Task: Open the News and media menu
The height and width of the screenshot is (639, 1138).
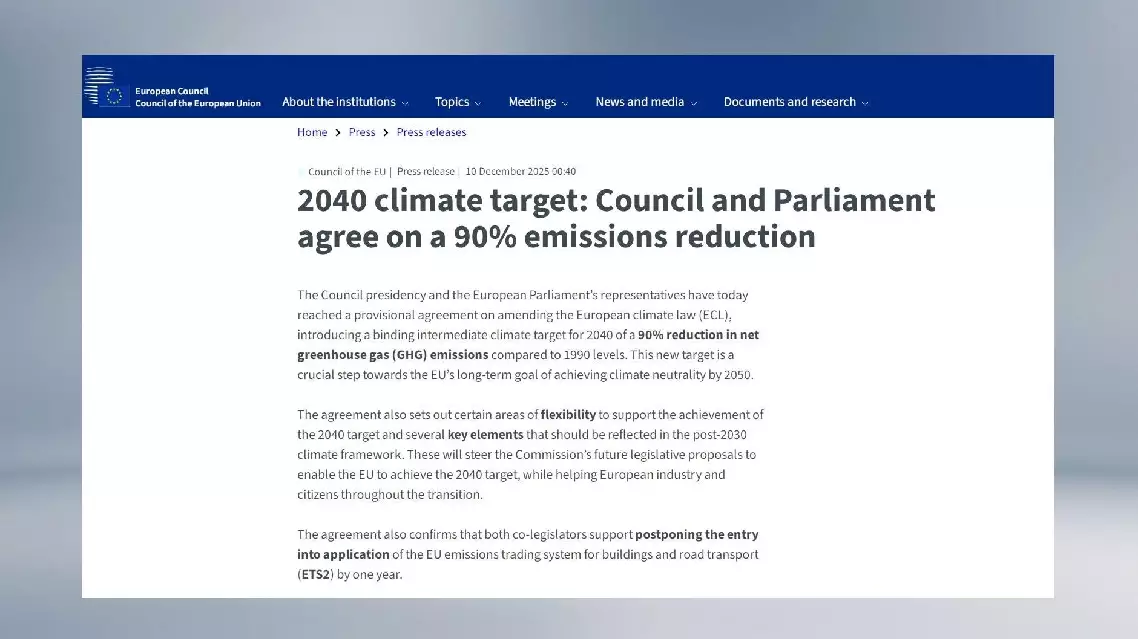Action: [639, 102]
